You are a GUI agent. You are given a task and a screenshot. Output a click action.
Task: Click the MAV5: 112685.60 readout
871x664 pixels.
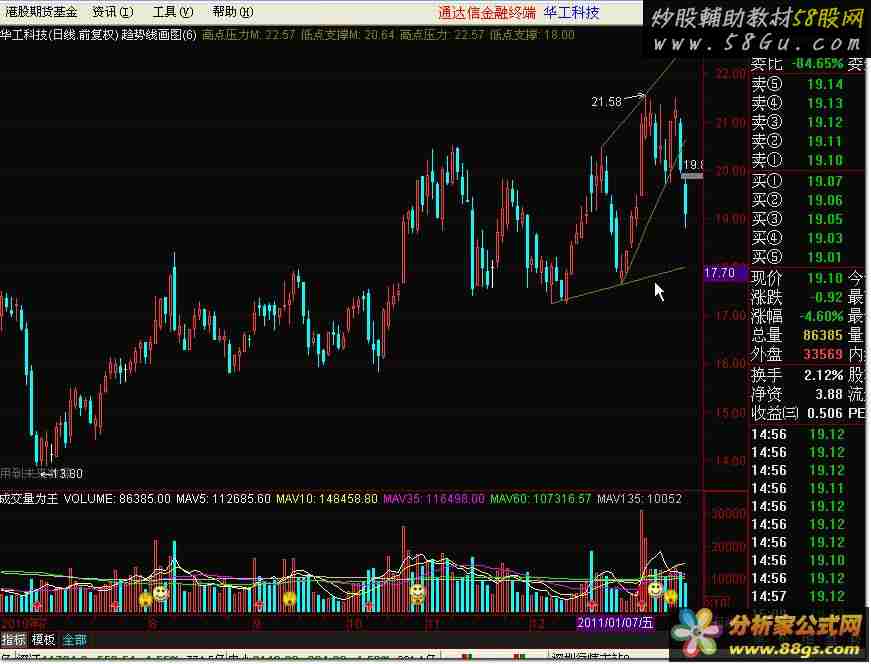pos(223,499)
